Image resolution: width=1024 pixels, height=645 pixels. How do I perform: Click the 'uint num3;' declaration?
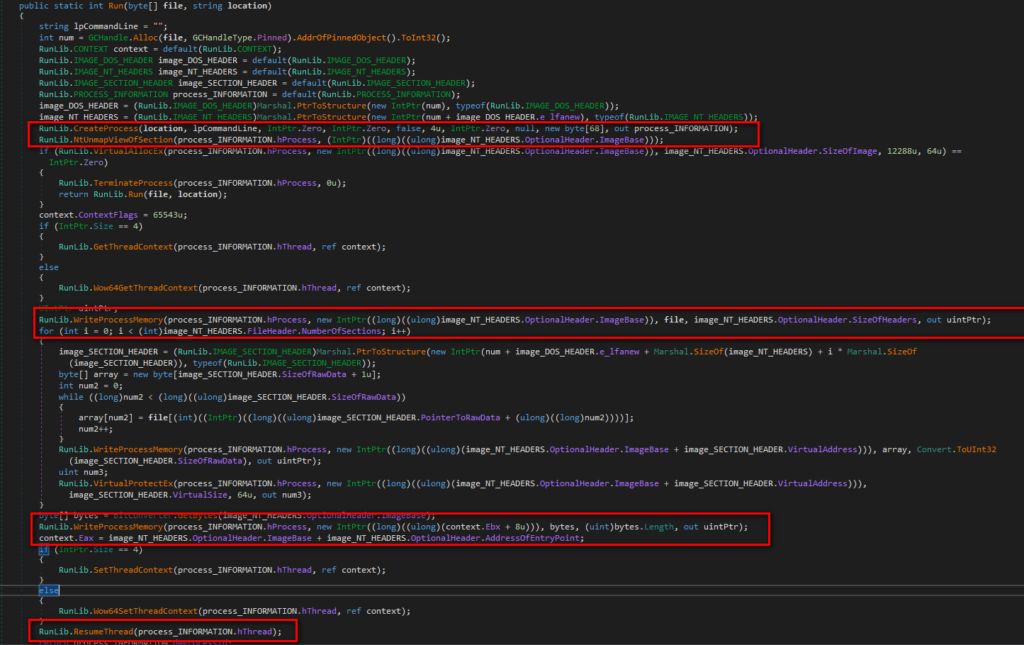pyautogui.click(x=83, y=472)
